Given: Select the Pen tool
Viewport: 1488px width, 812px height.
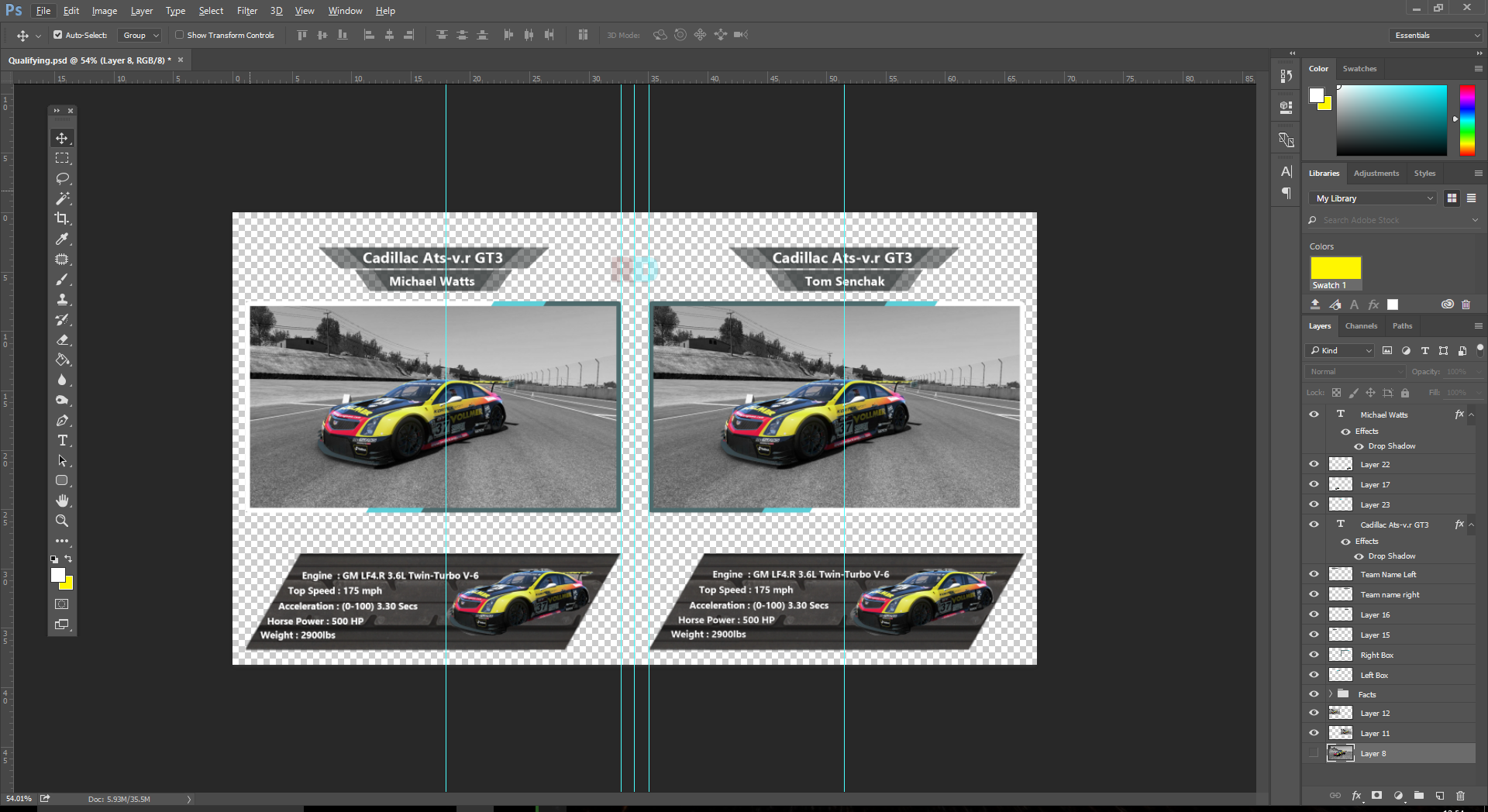Looking at the screenshot, I should (x=62, y=420).
